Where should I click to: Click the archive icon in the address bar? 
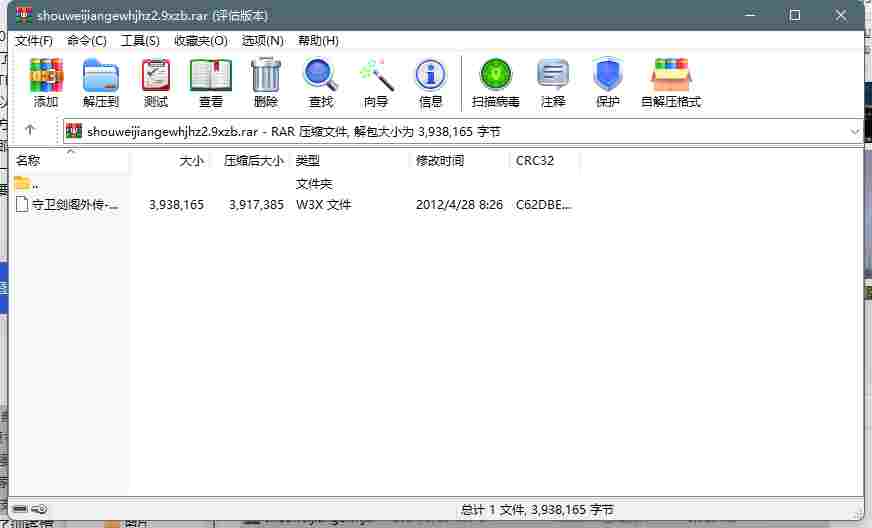74,131
